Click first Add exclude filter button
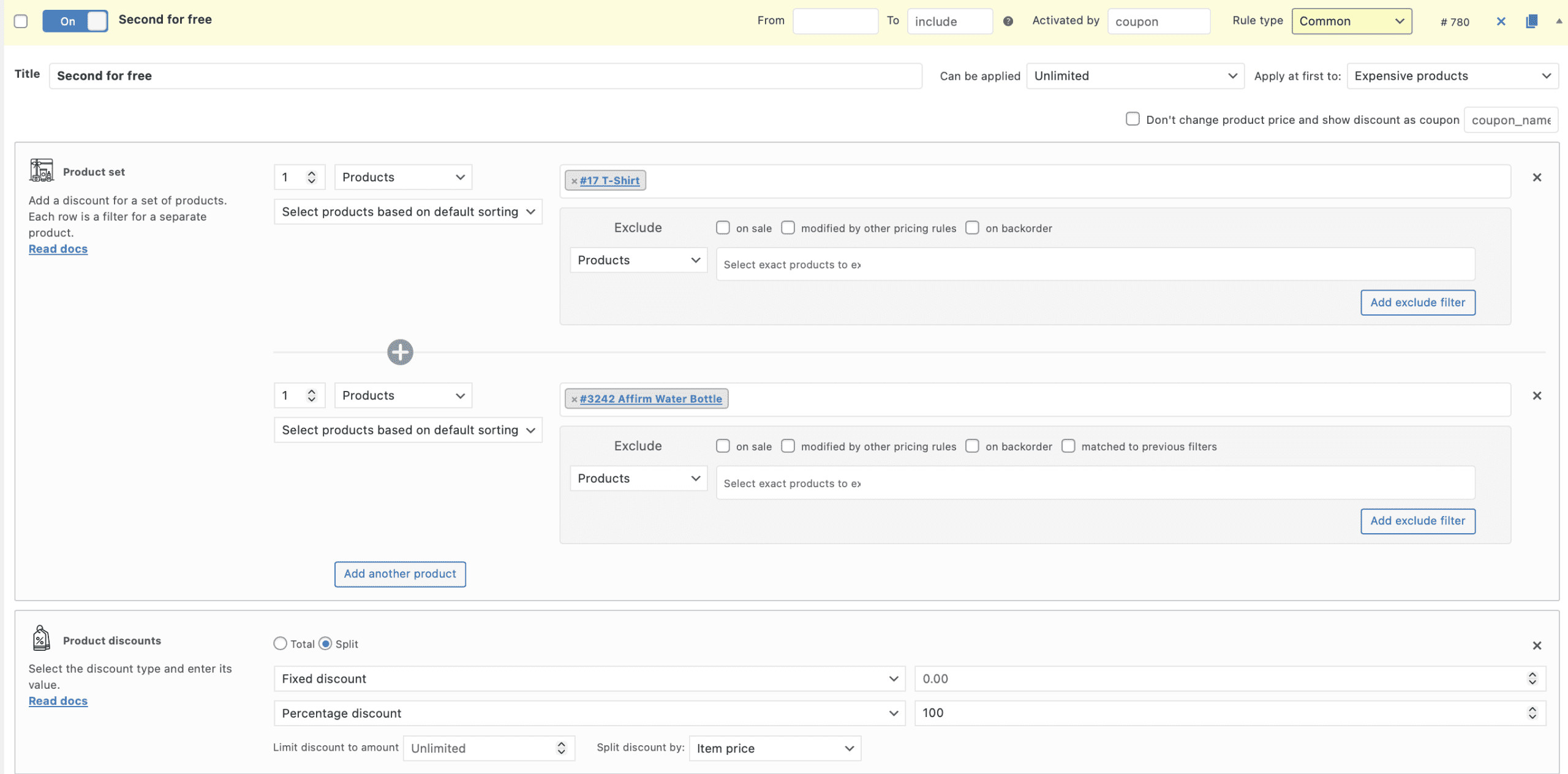Viewport: 1568px width, 774px height. (x=1417, y=303)
